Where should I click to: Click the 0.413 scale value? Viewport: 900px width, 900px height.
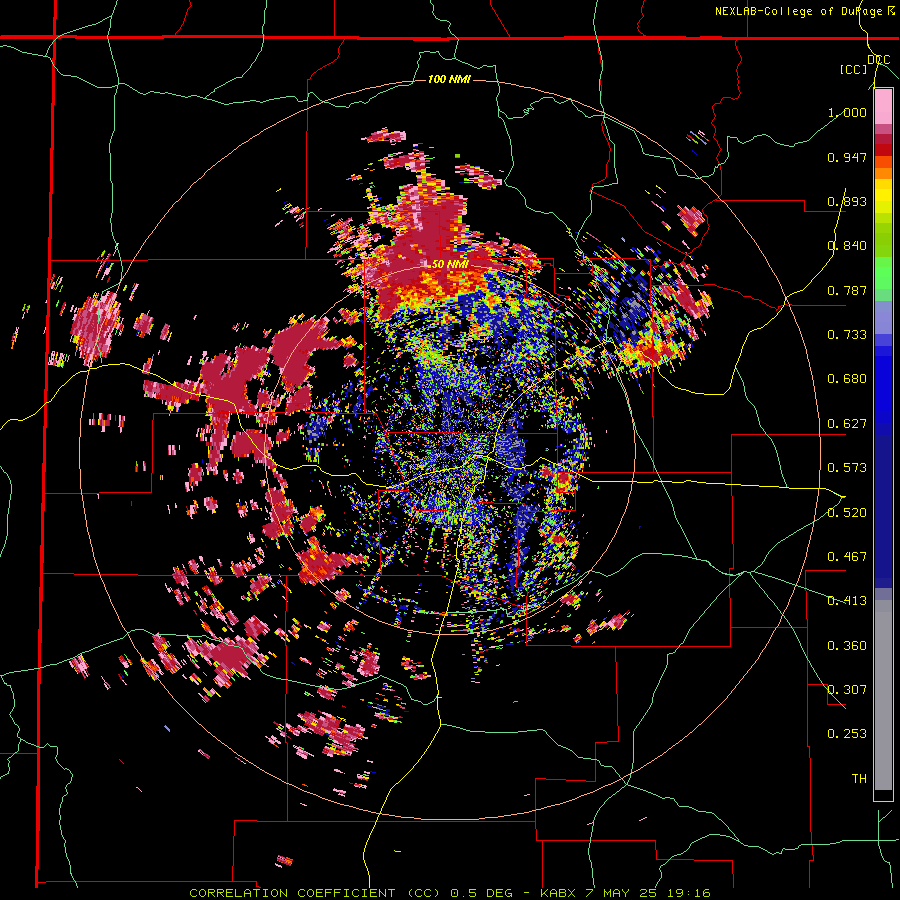pyautogui.click(x=847, y=601)
